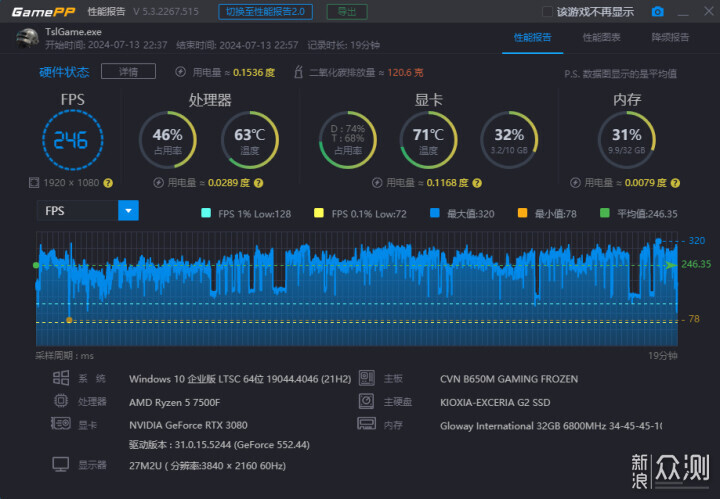Image resolution: width=720 pixels, height=499 pixels.
Task: Select the 性能报告 tab
Action: click(x=532, y=38)
